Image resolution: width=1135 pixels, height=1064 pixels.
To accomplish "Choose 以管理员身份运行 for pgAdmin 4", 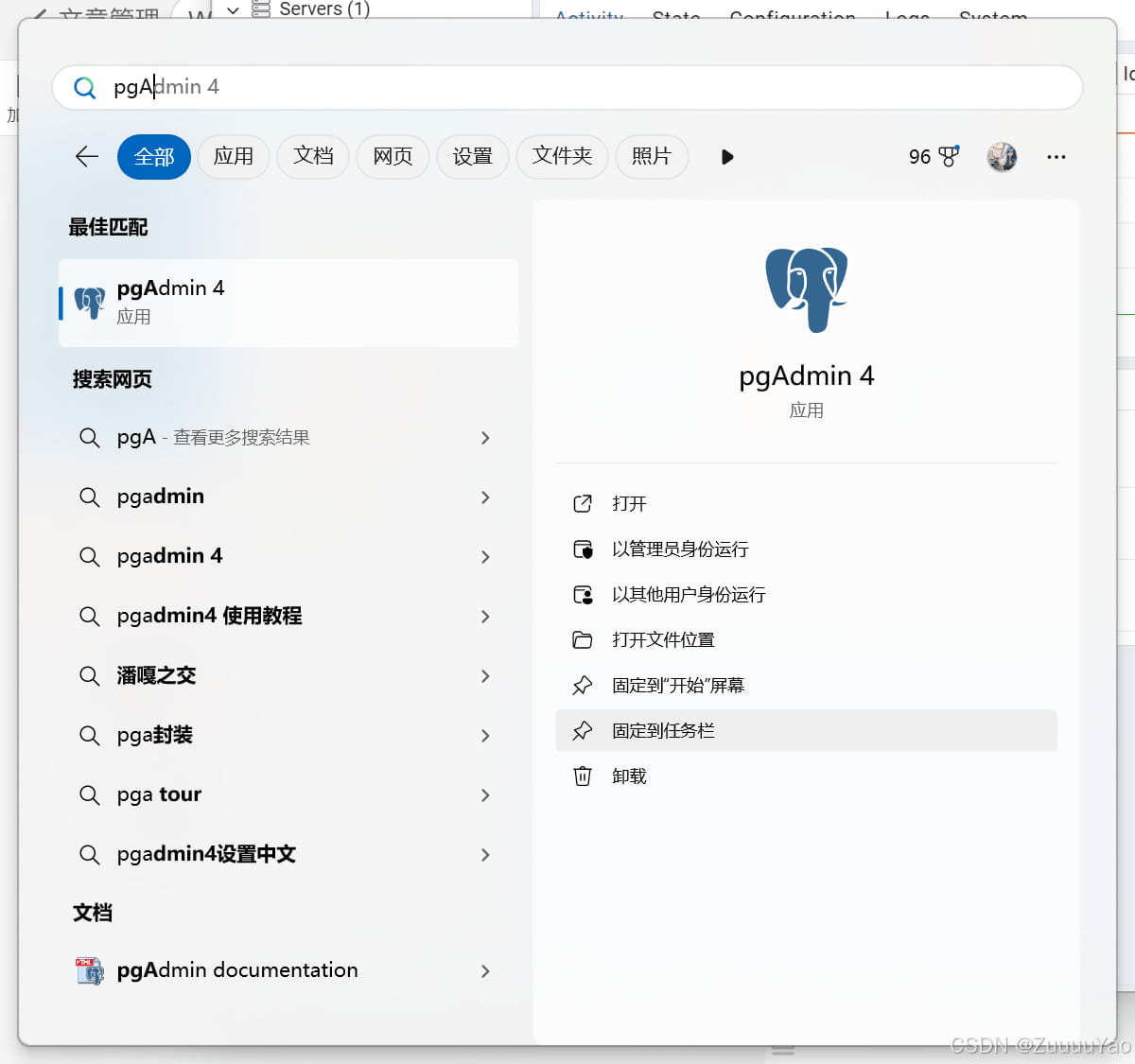I will [x=806, y=549].
